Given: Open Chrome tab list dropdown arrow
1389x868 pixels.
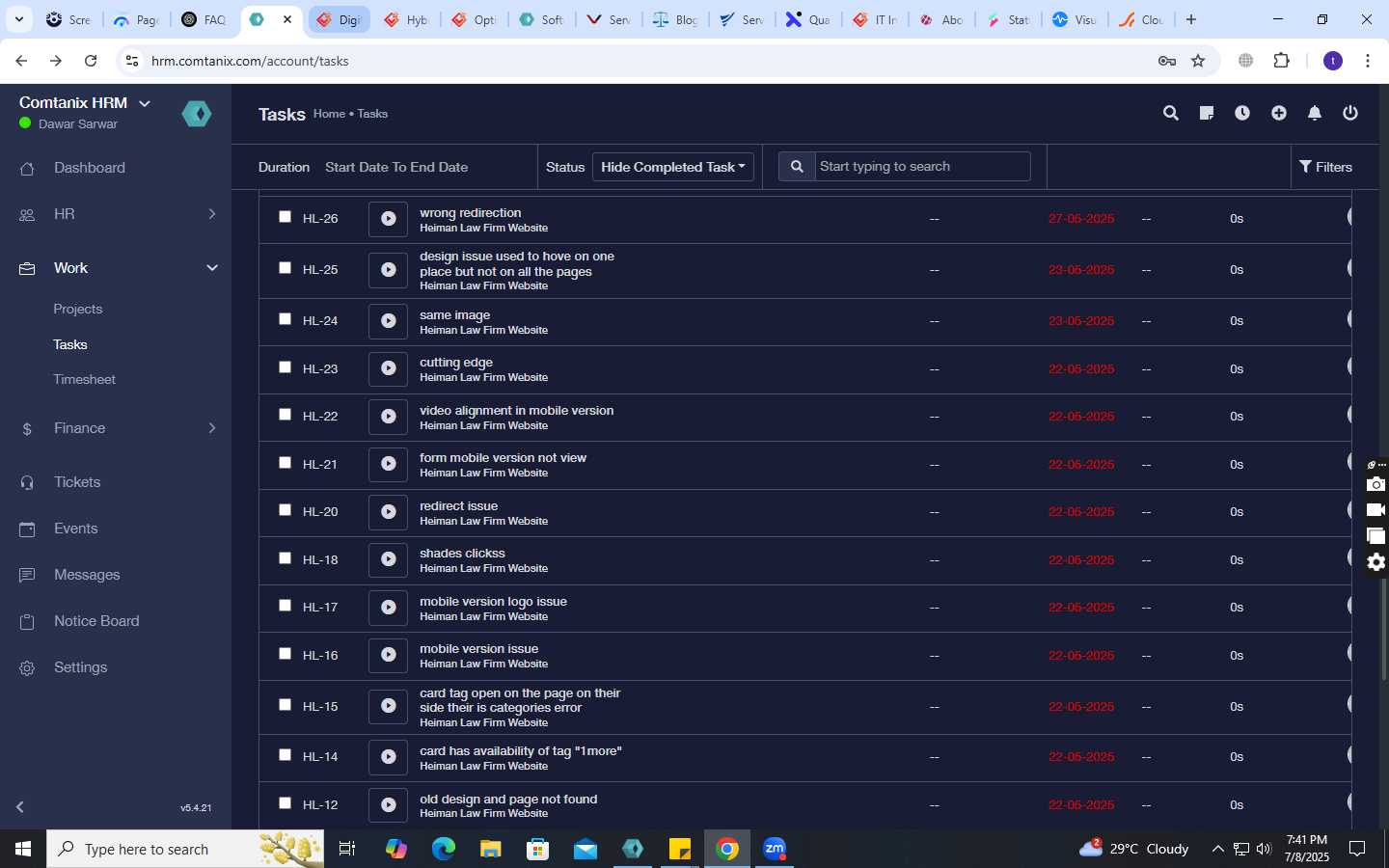Looking at the screenshot, I should coord(19,19).
